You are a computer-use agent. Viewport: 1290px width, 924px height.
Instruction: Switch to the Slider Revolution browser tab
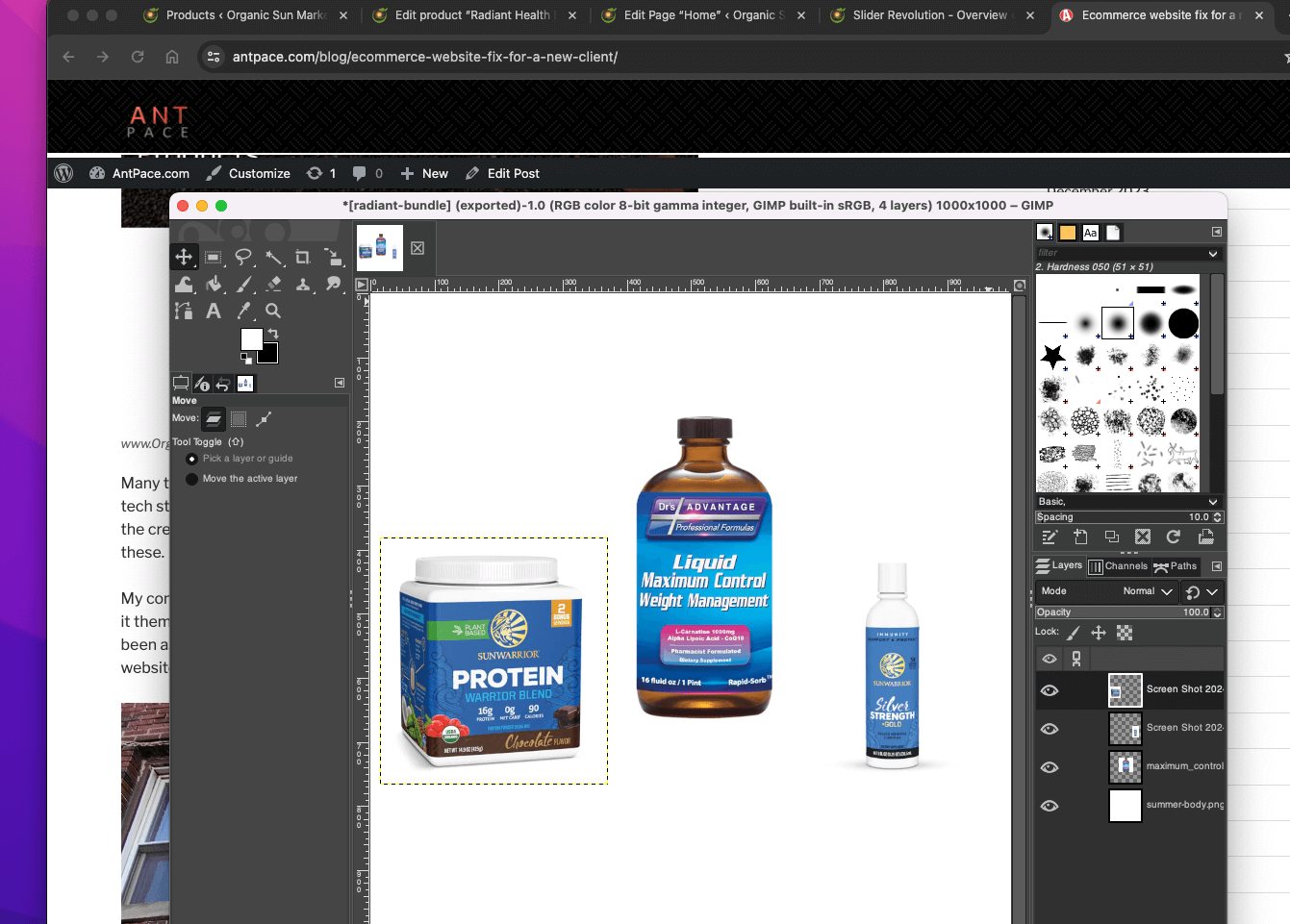click(x=929, y=15)
